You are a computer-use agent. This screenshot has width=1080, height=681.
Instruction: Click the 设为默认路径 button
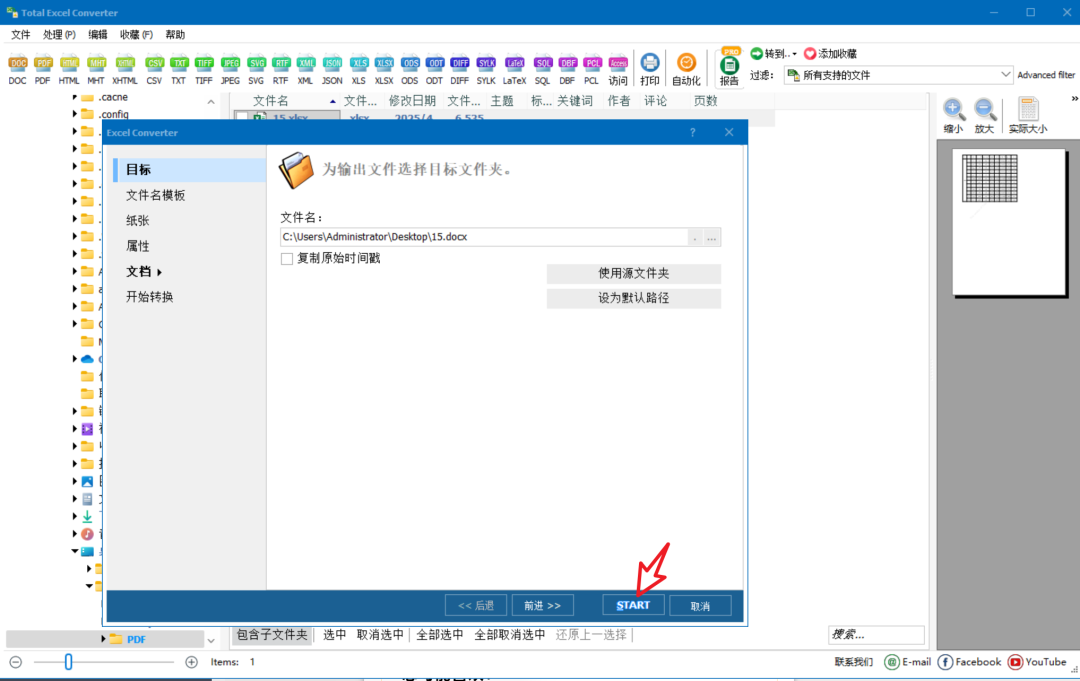634,298
